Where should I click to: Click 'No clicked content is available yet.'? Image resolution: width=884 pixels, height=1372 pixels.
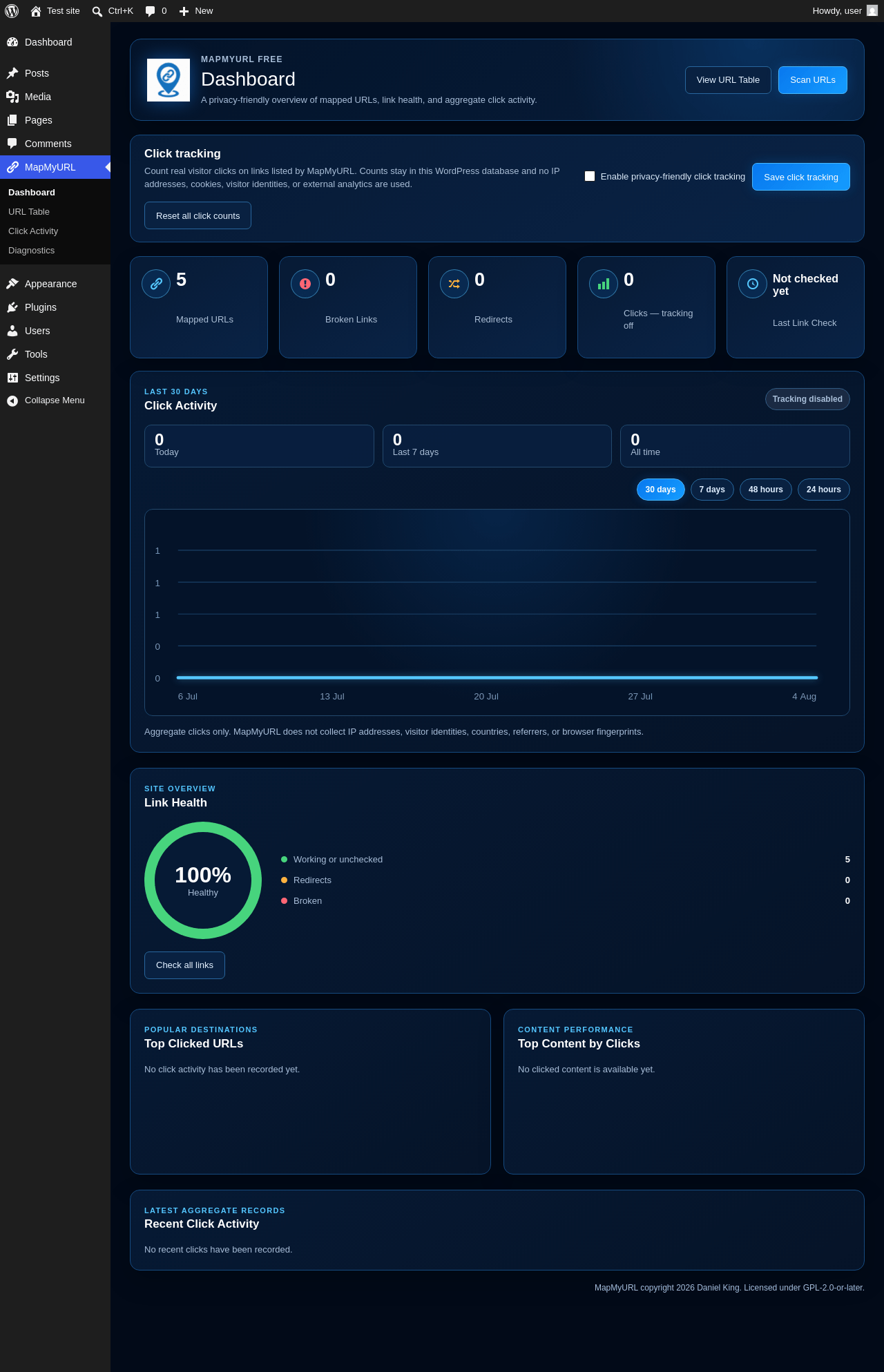coord(586,1070)
